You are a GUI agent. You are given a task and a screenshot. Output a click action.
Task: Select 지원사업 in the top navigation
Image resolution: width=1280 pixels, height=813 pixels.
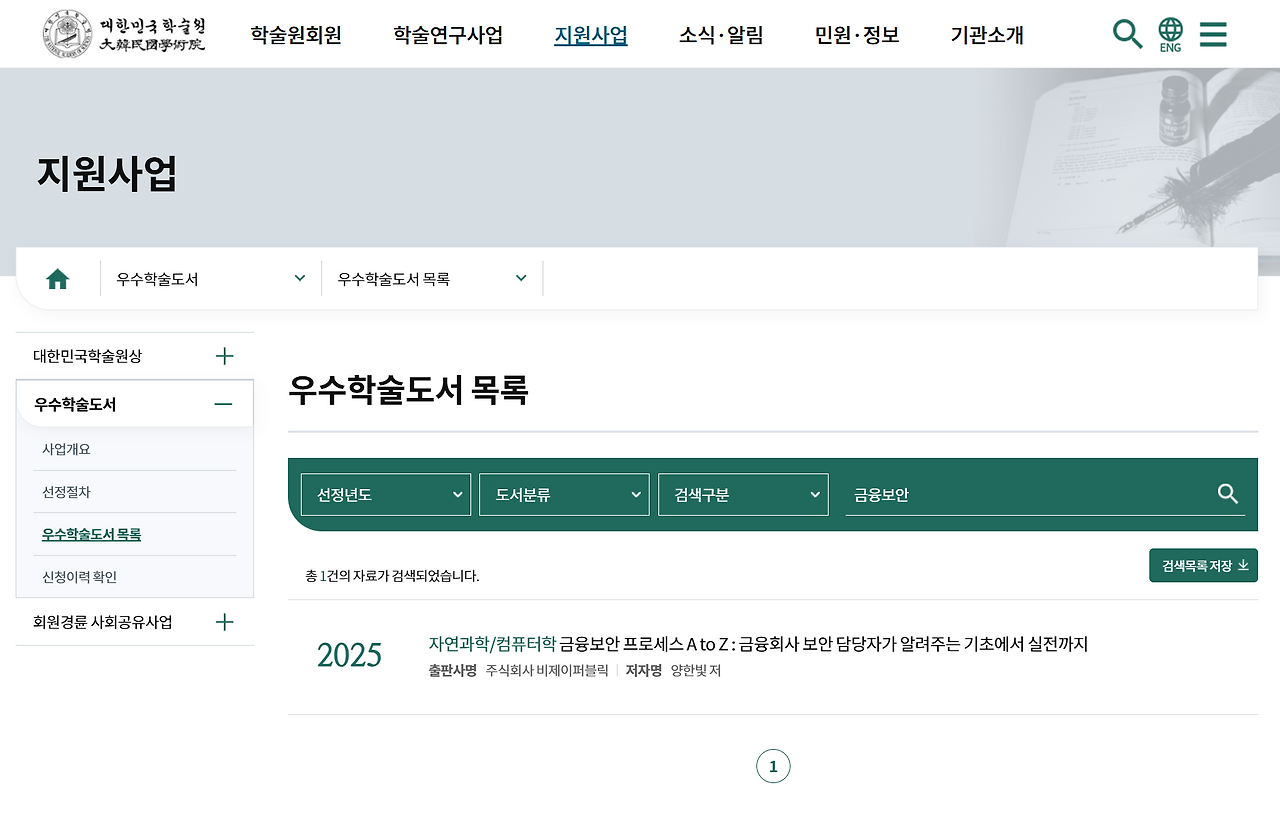click(590, 33)
